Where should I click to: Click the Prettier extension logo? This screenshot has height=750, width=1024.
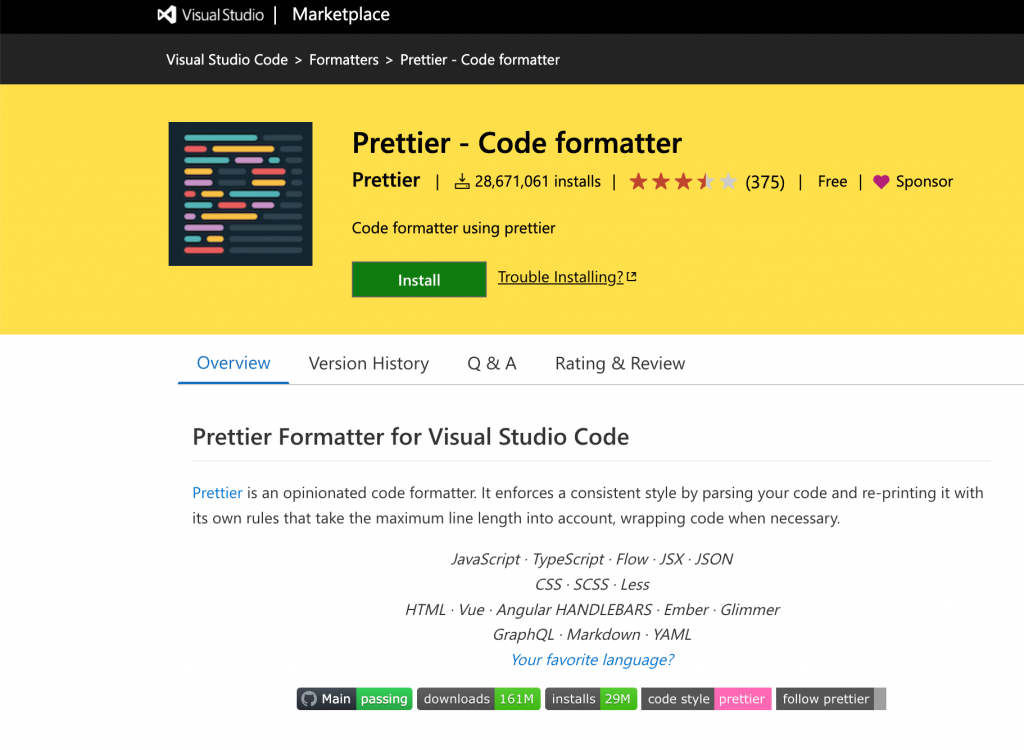point(240,193)
